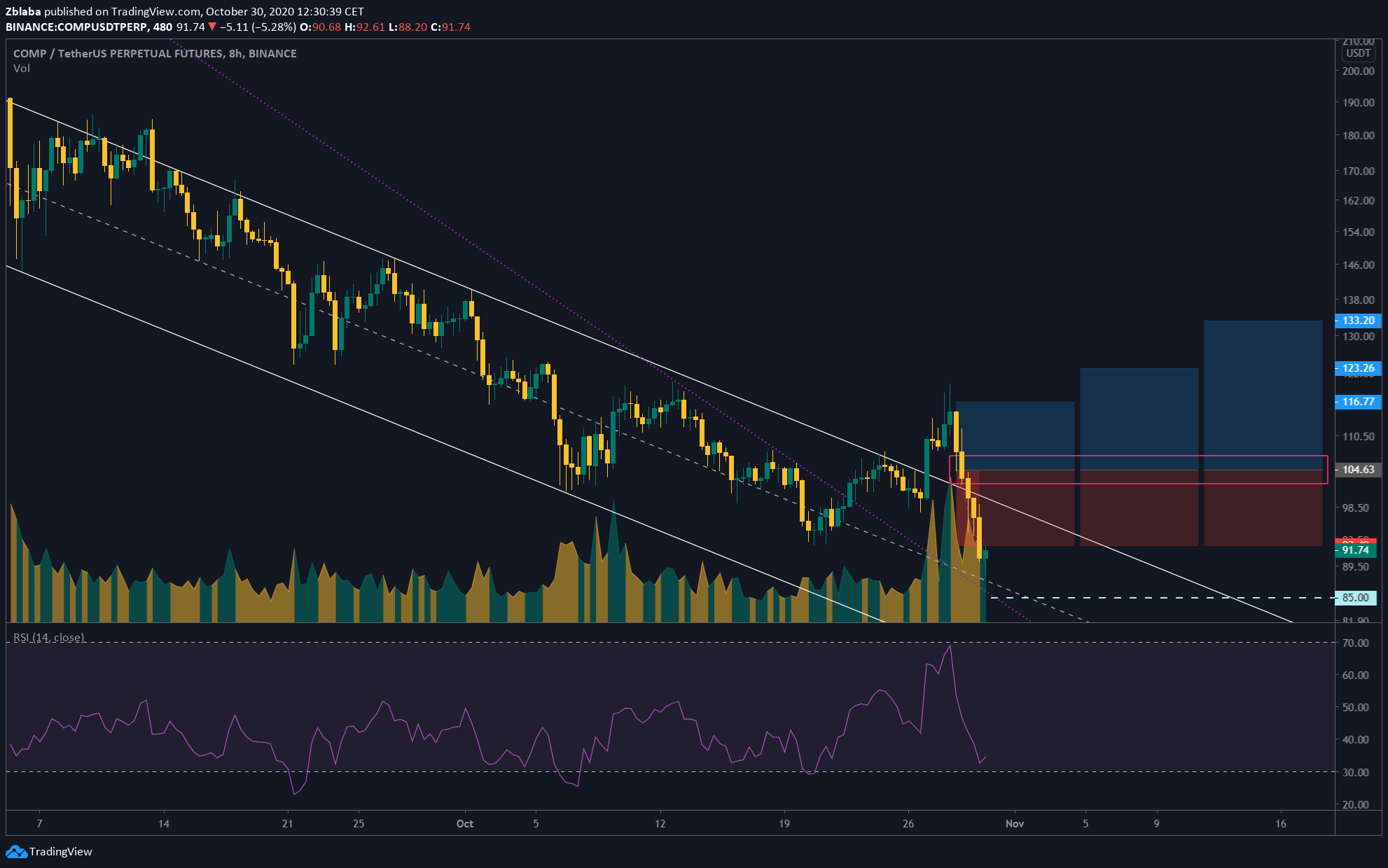Click the RSI 40.00 axis value
Image resolution: width=1388 pixels, height=868 pixels.
click(x=1355, y=740)
